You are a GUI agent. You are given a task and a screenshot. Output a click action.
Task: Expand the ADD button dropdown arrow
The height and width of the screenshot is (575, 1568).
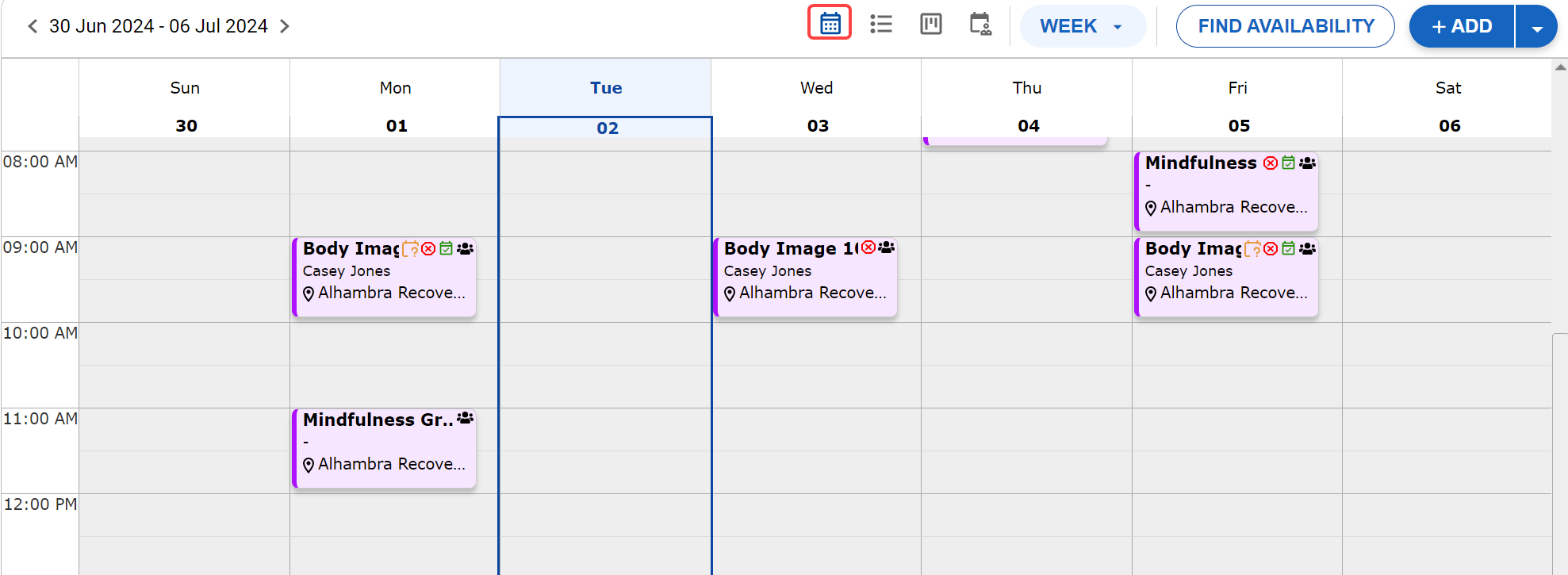(1537, 27)
